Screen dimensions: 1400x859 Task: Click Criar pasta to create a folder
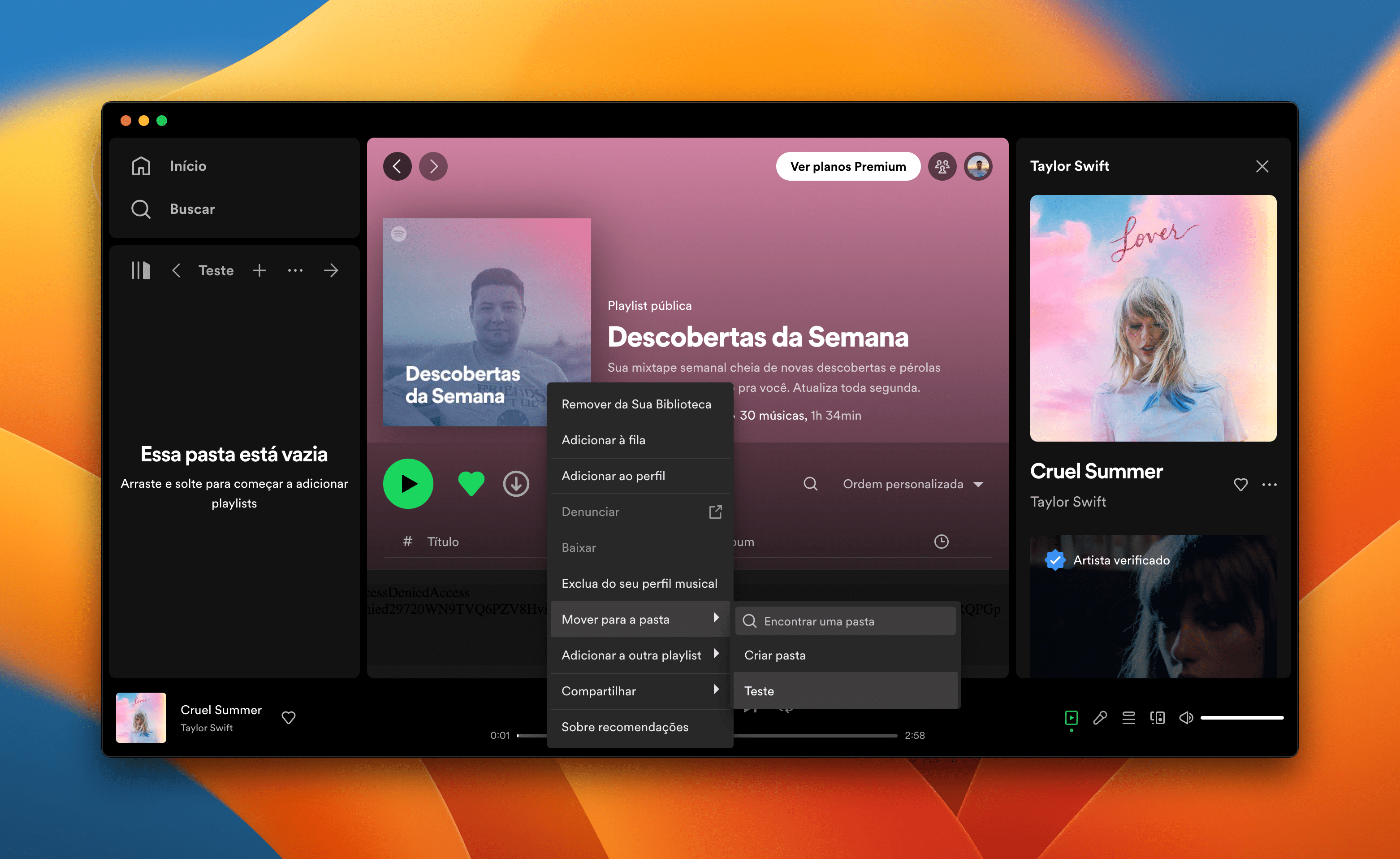tap(775, 655)
